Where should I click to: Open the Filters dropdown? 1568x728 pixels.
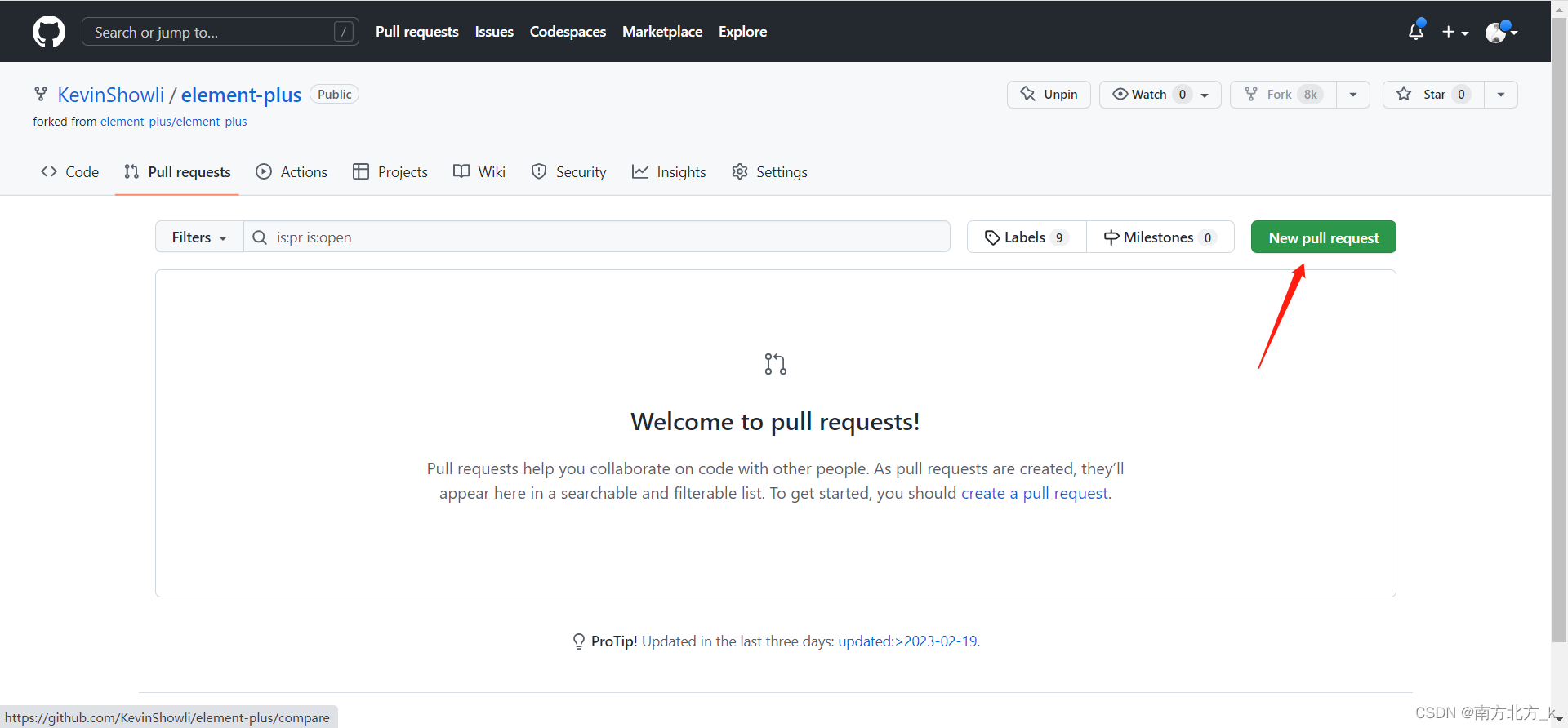[199, 237]
